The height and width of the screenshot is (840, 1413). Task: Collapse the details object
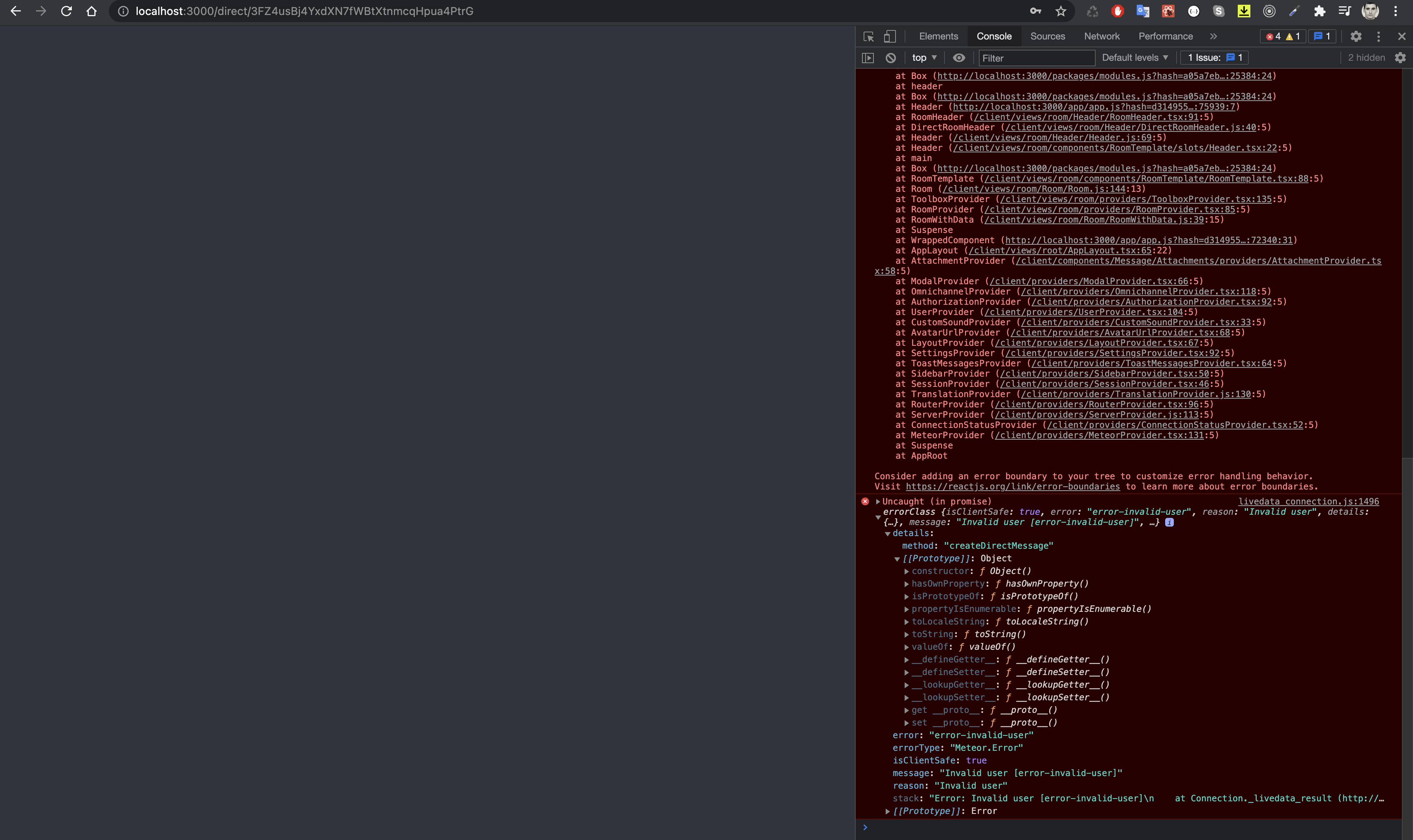coord(887,534)
